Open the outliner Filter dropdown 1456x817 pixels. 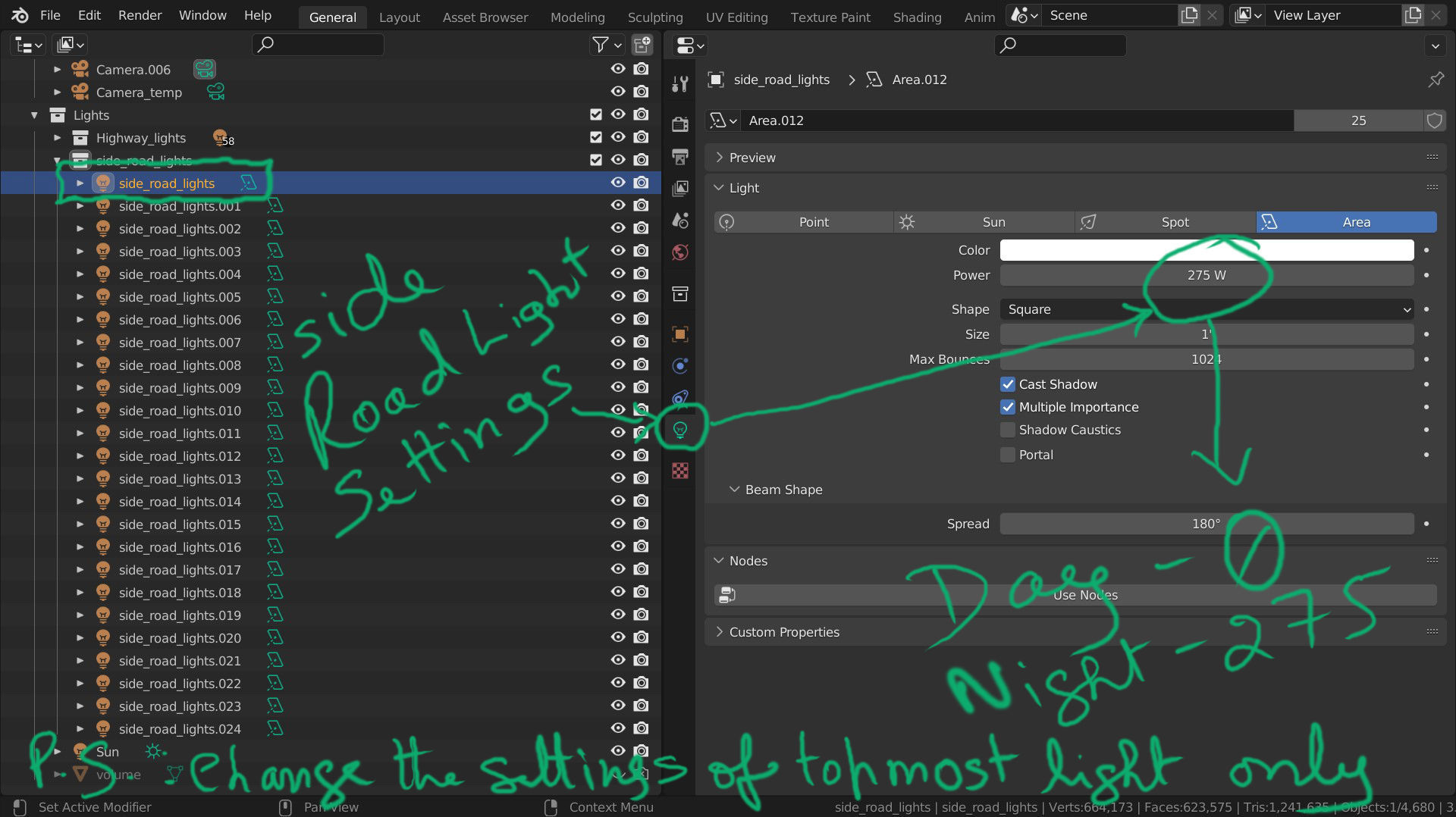(x=607, y=45)
